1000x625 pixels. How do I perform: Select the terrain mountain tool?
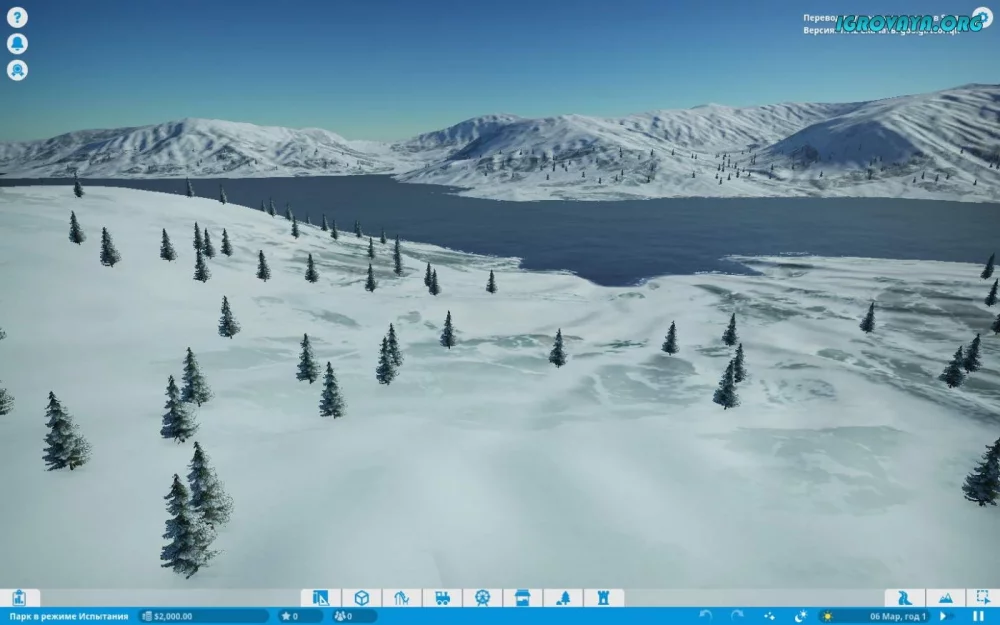945,598
